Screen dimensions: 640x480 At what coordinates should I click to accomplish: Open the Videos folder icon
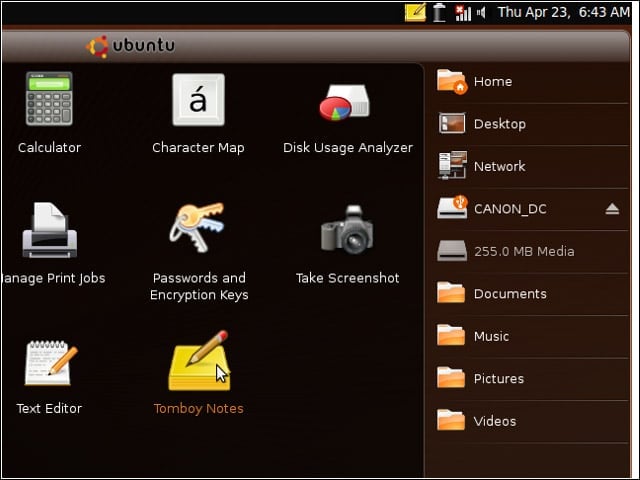coord(451,420)
